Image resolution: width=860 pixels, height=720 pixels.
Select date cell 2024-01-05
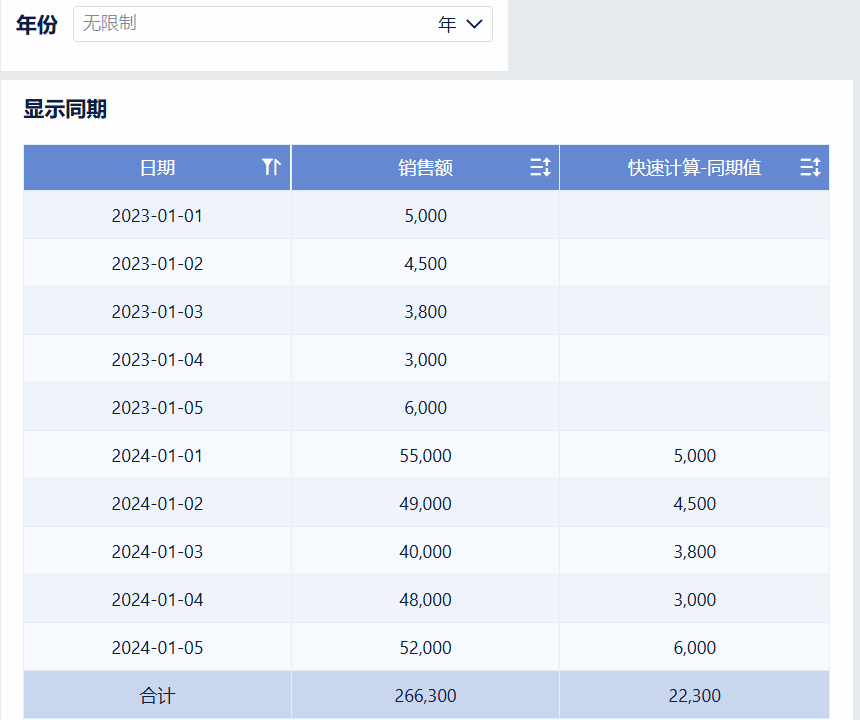tap(157, 648)
